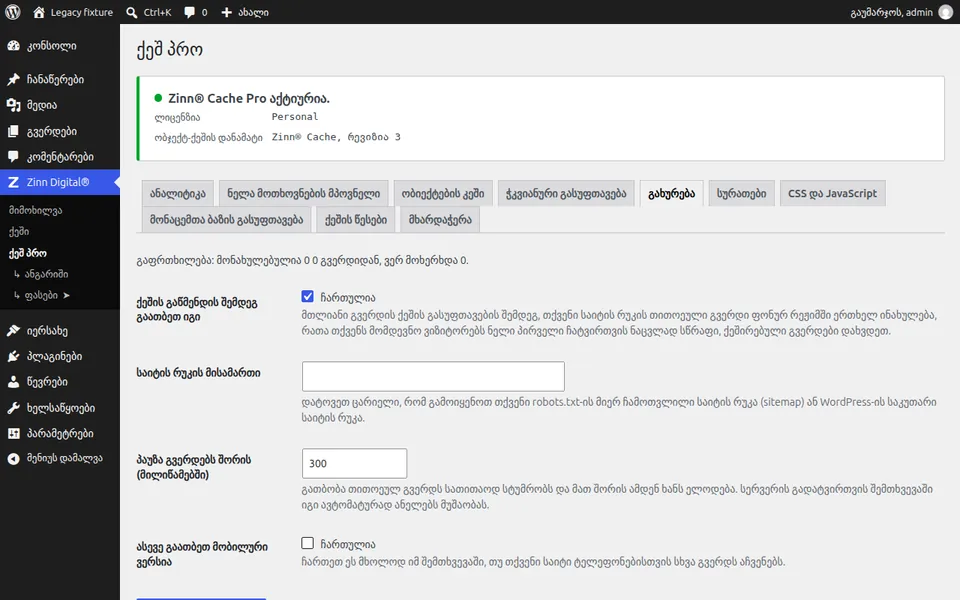Click the პაუზა გვერდებს შორის field showing 300
Screen dimensions: 960x600
[x=354, y=463]
